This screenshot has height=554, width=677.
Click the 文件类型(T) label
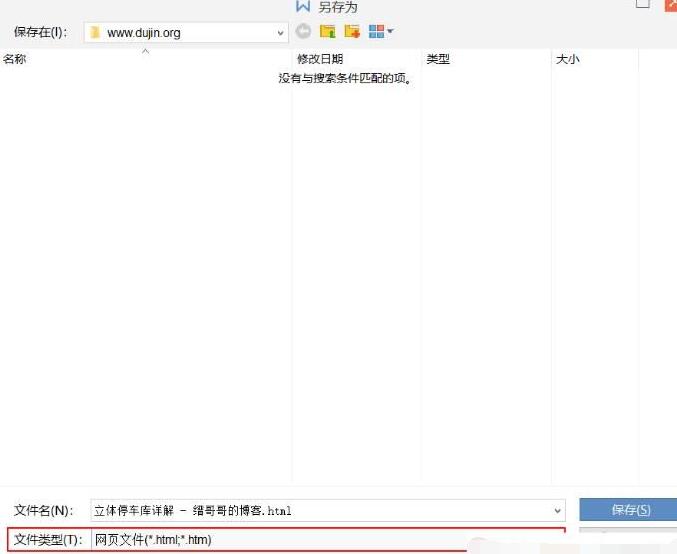pos(48,539)
